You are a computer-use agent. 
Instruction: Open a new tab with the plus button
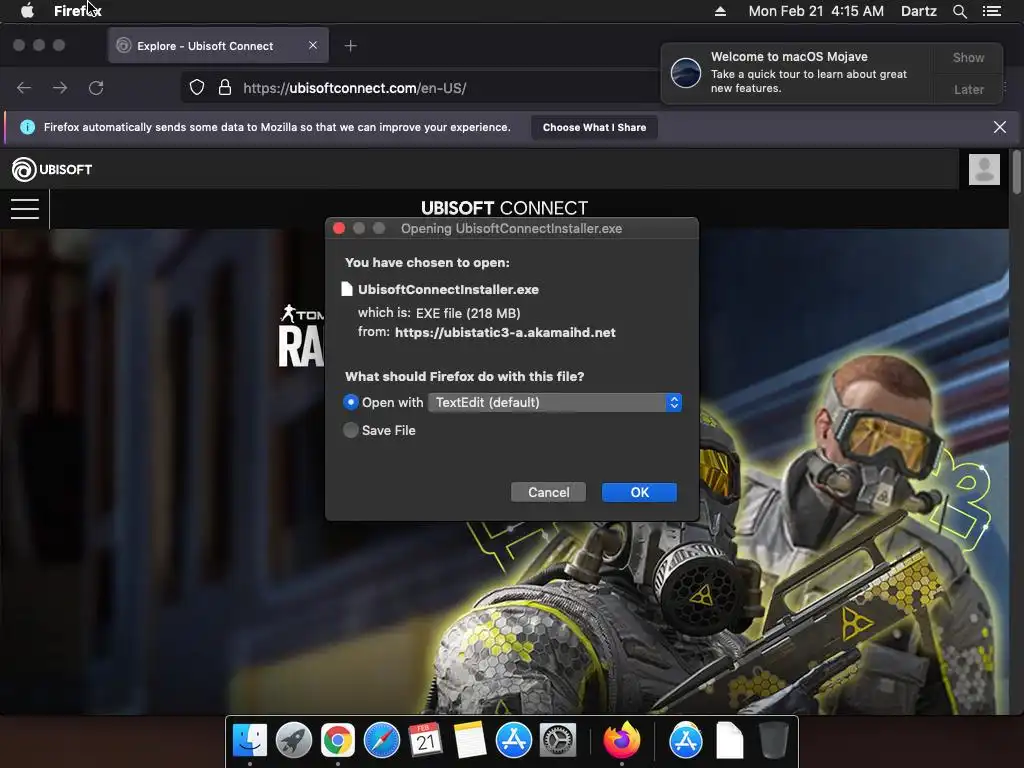[x=351, y=46]
